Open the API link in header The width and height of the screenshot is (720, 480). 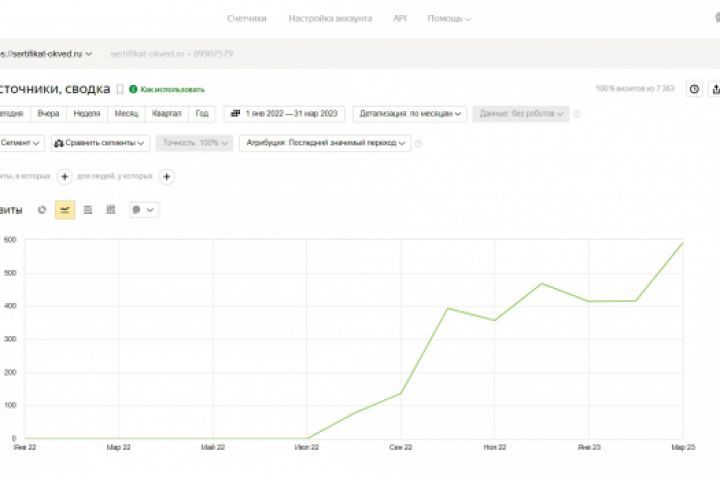click(399, 18)
